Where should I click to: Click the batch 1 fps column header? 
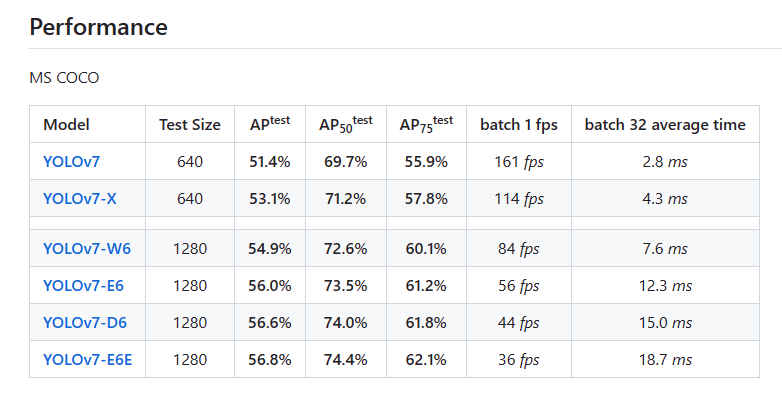(x=519, y=125)
